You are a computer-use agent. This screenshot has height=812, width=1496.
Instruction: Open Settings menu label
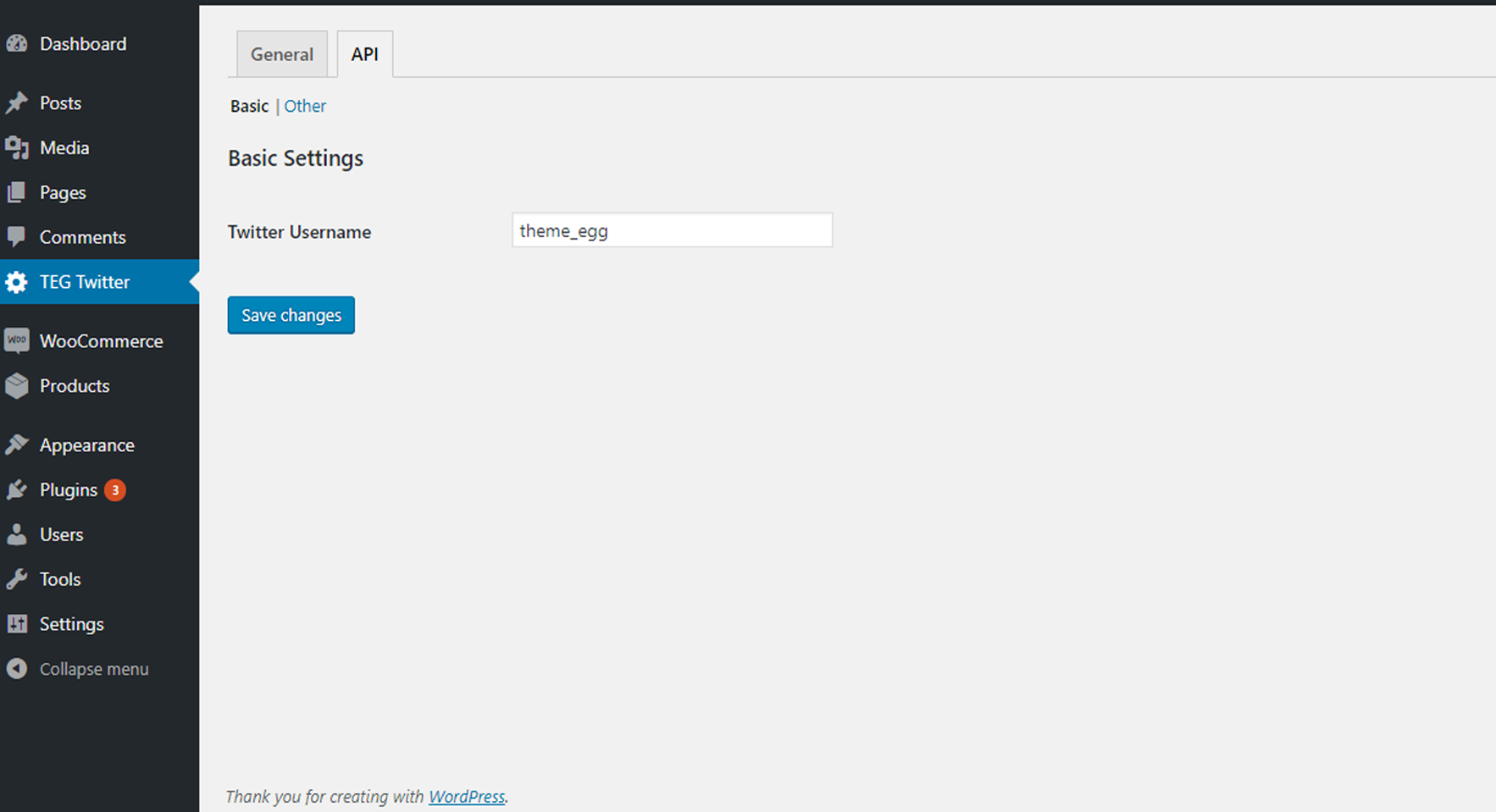[72, 625]
